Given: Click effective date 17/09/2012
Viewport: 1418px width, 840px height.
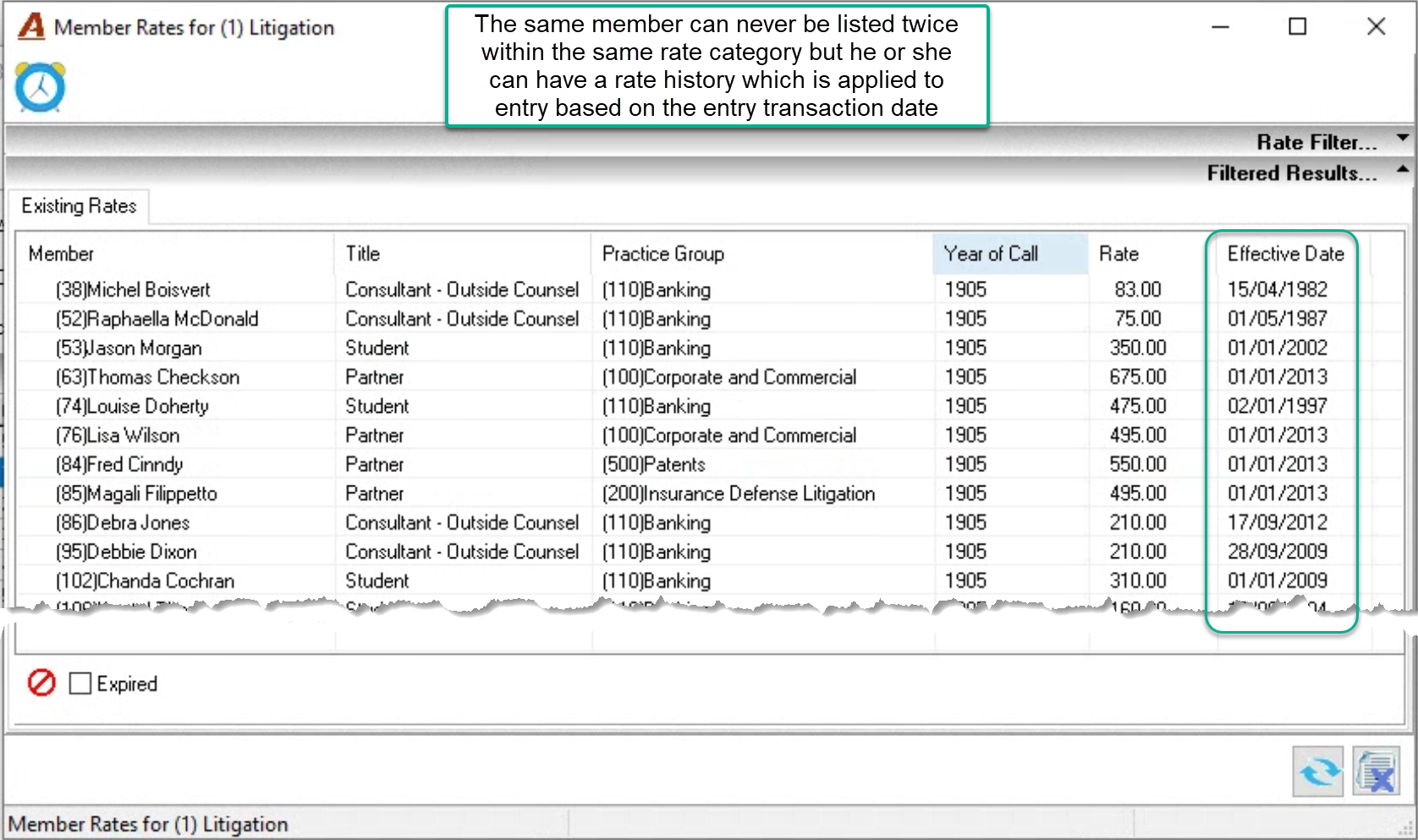Looking at the screenshot, I should [x=1278, y=523].
